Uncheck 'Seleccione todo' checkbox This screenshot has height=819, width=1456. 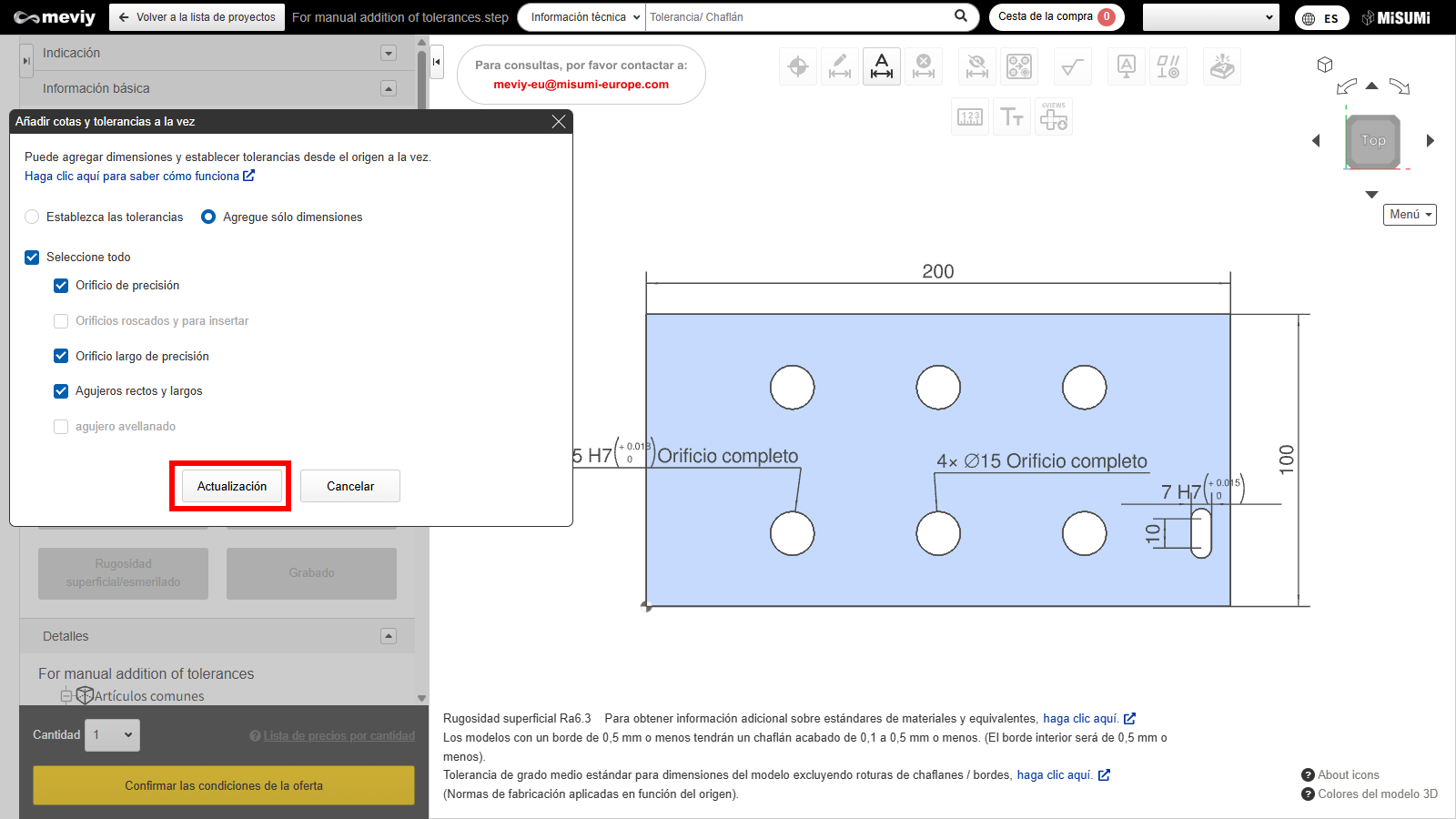[33, 258]
